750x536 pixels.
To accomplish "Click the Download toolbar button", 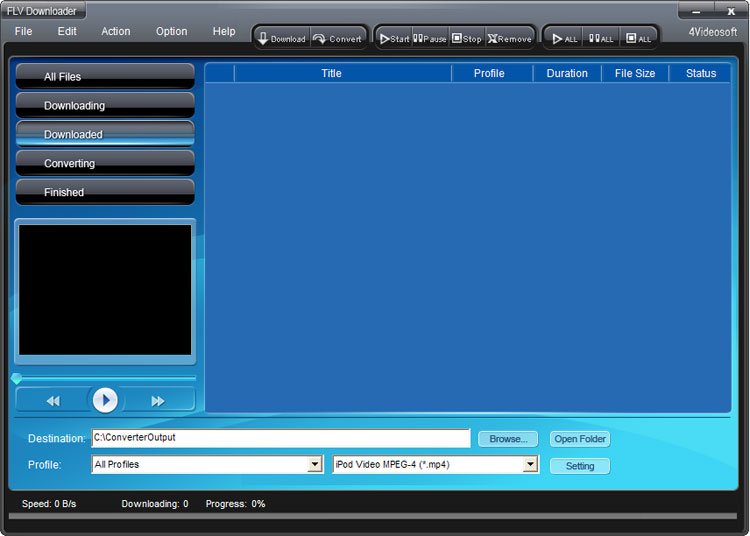I will tap(282, 38).
